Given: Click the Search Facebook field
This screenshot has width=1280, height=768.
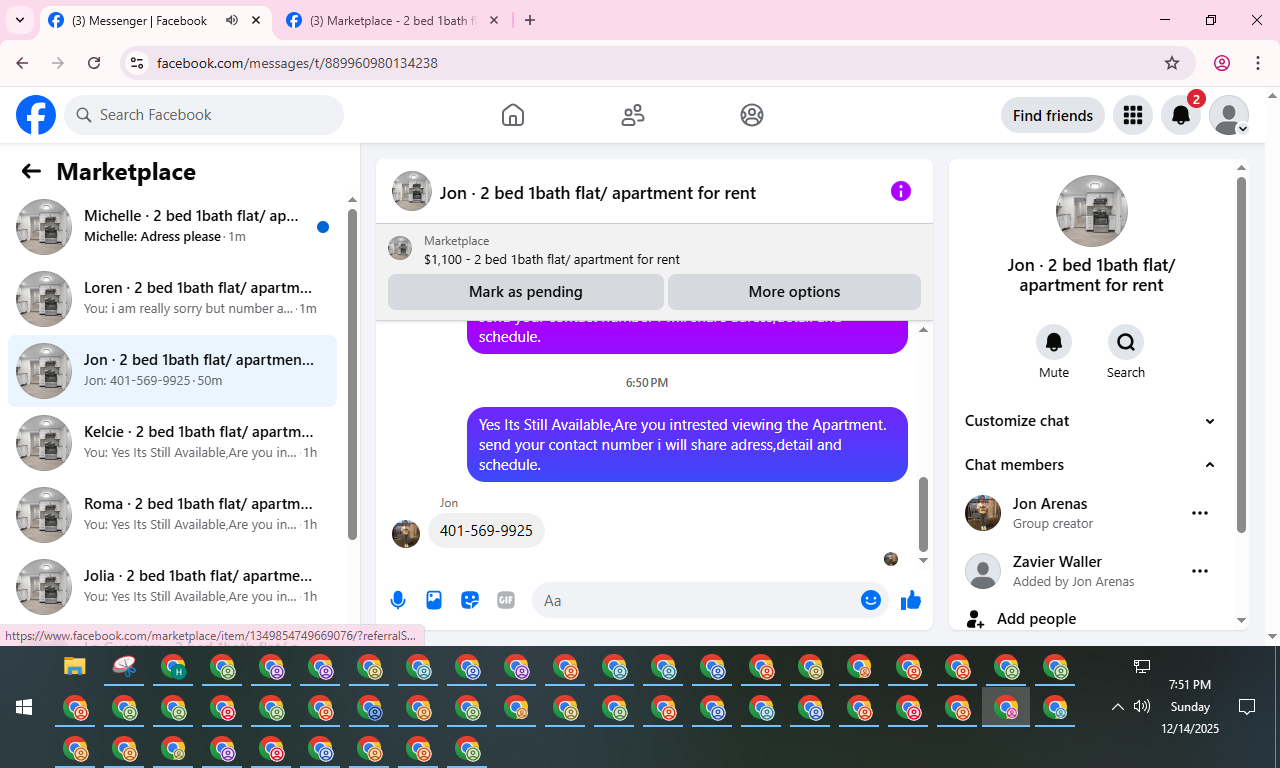Looking at the screenshot, I should pos(204,115).
